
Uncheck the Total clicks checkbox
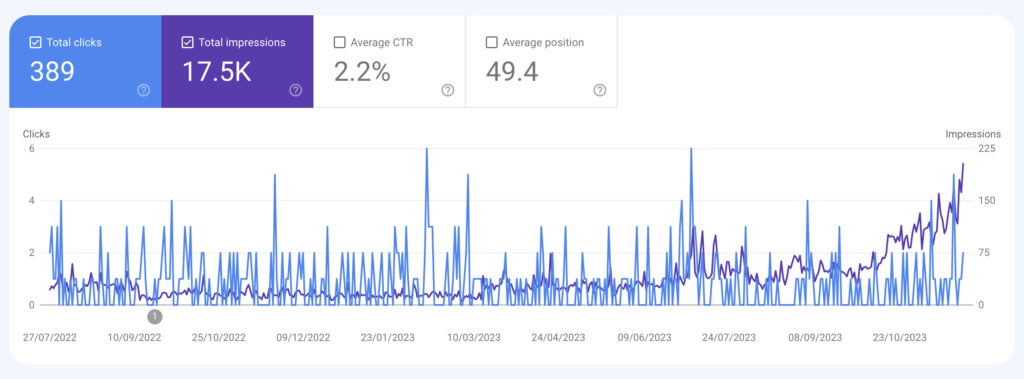pos(35,42)
